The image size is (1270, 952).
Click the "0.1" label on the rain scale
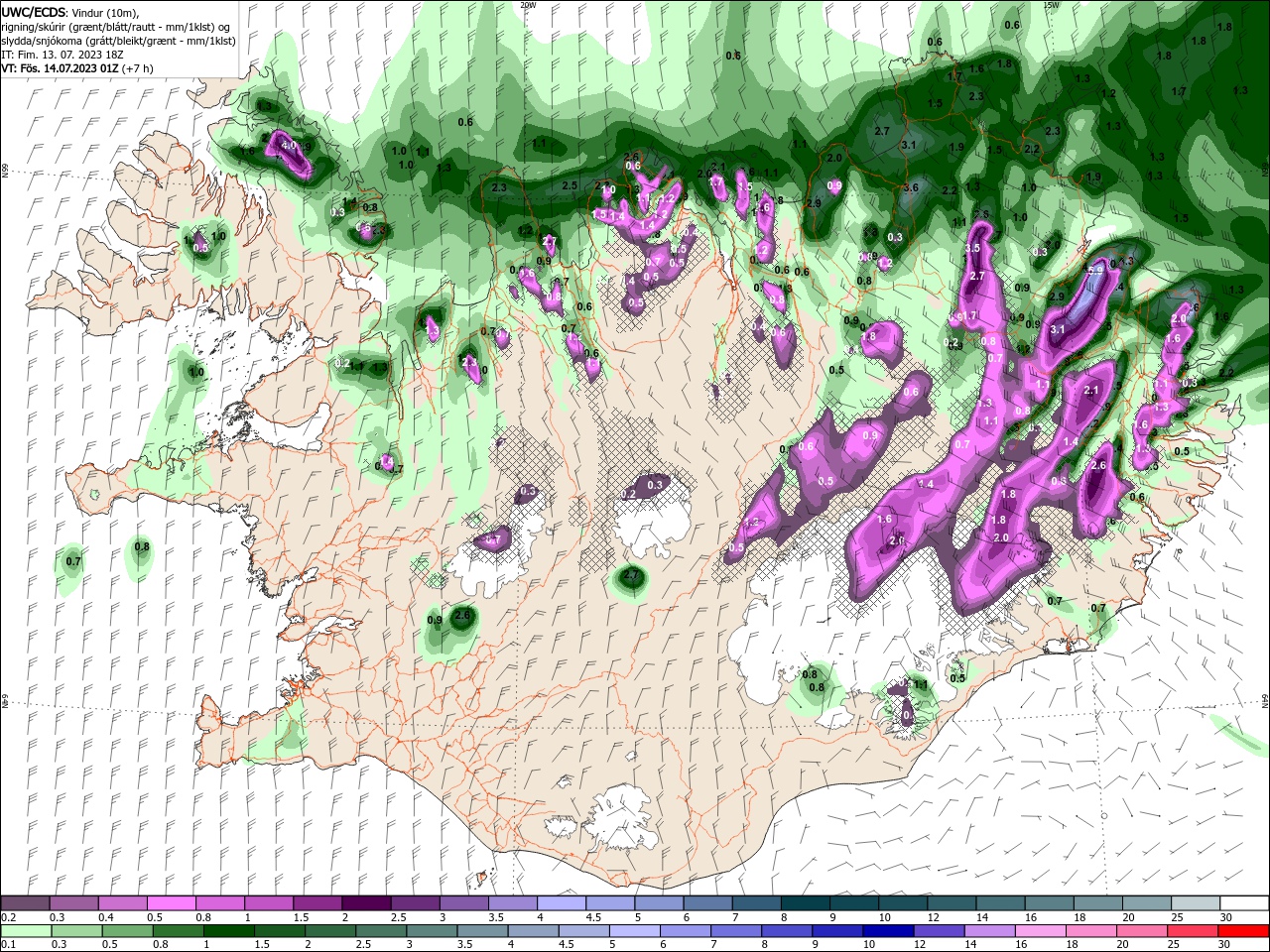coord(8,945)
